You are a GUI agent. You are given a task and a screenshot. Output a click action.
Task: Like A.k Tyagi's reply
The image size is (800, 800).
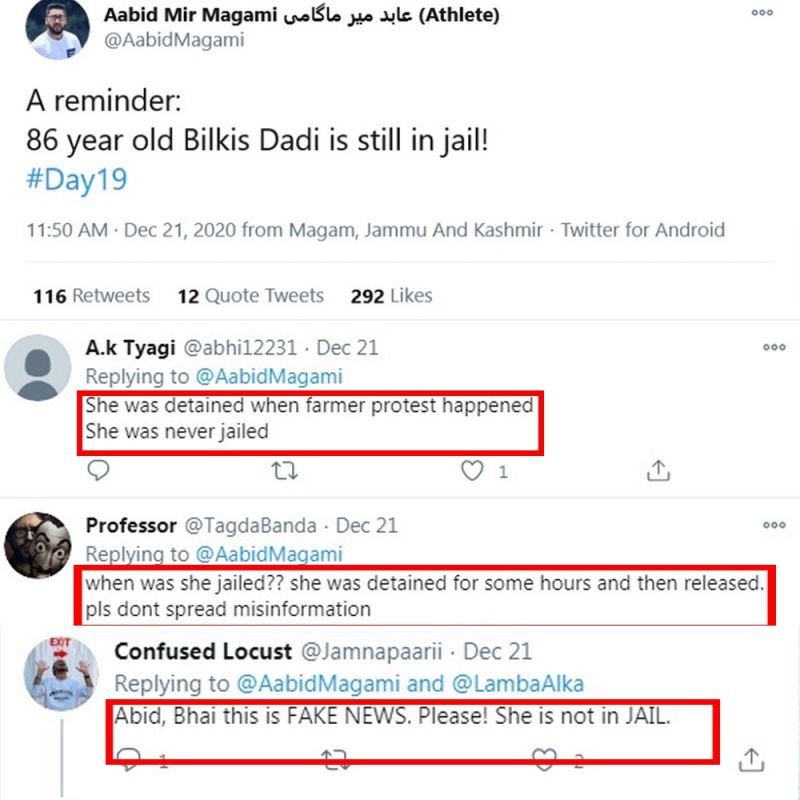point(472,470)
